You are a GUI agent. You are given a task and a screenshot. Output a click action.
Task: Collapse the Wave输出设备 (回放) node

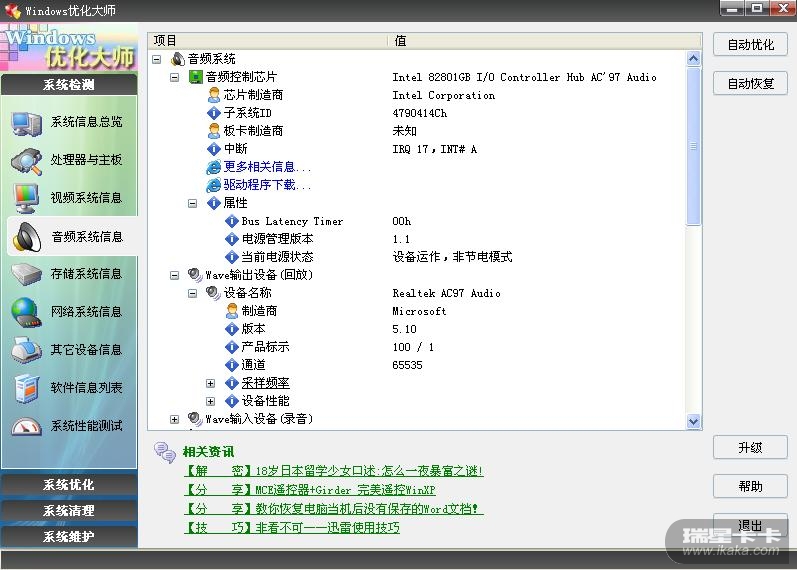[x=174, y=276]
